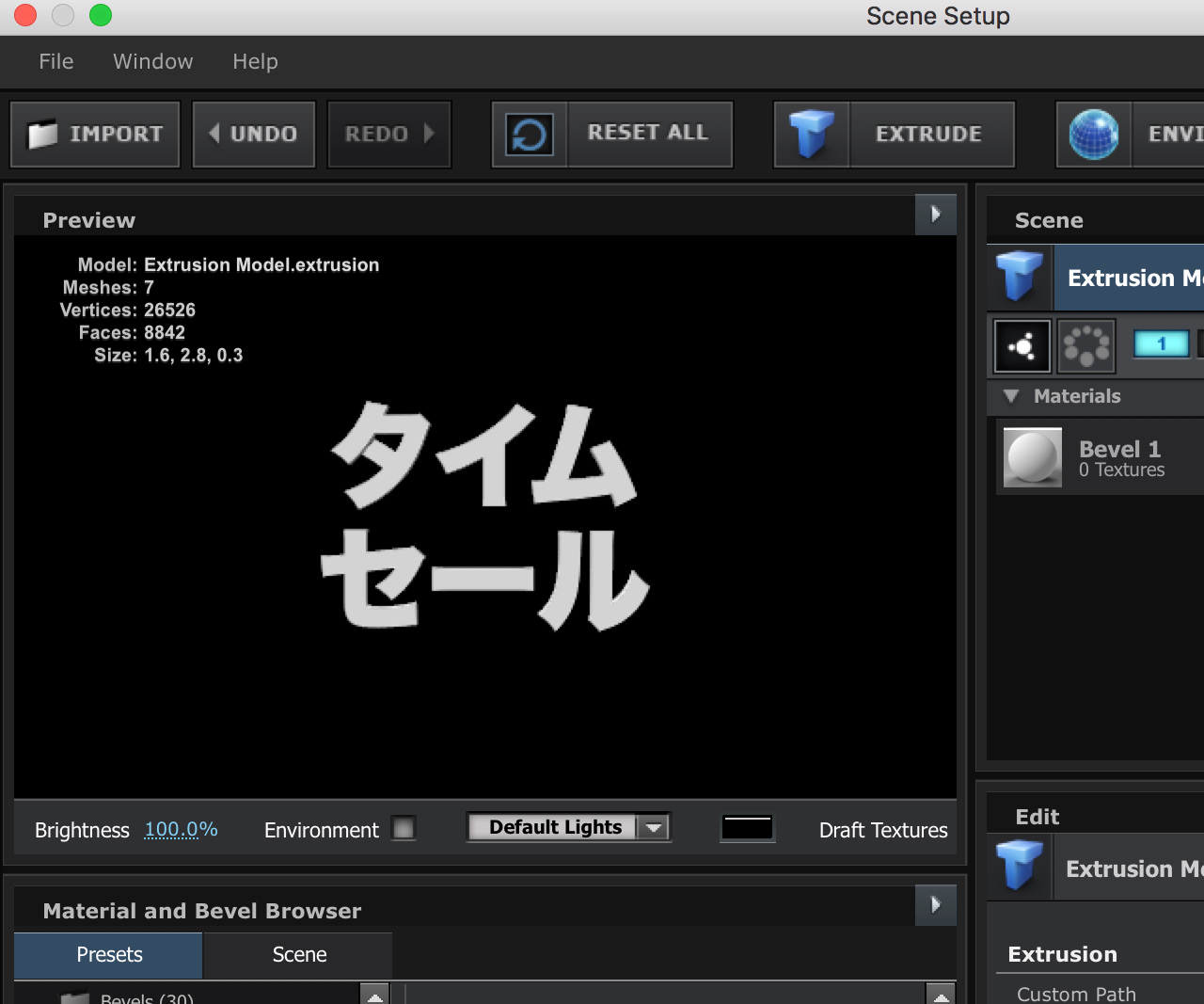Image resolution: width=1204 pixels, height=1004 pixels.
Task: Click the Extrusion Model icon in Scene panel
Action: [1020, 278]
